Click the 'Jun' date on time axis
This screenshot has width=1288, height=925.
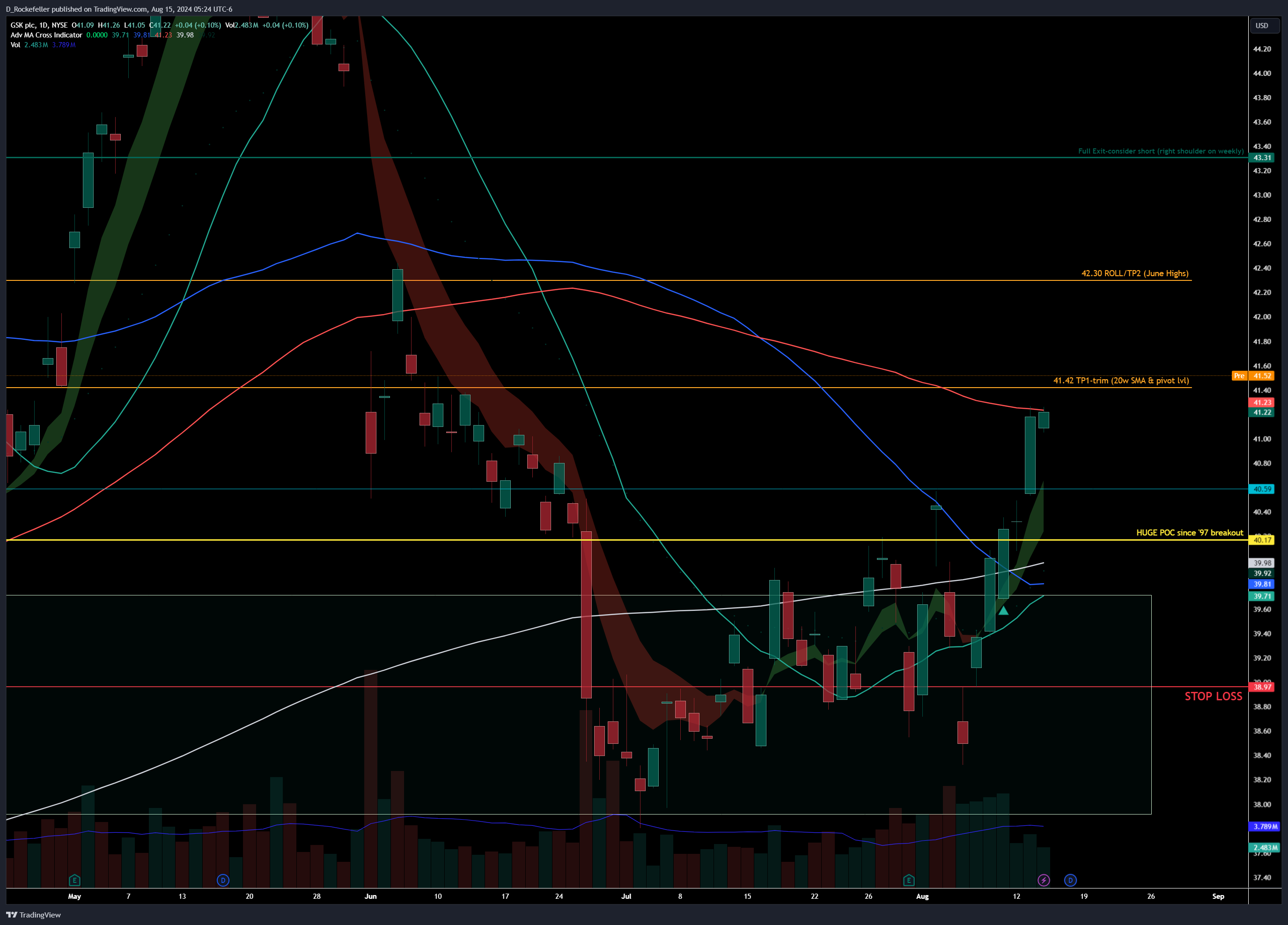click(370, 896)
